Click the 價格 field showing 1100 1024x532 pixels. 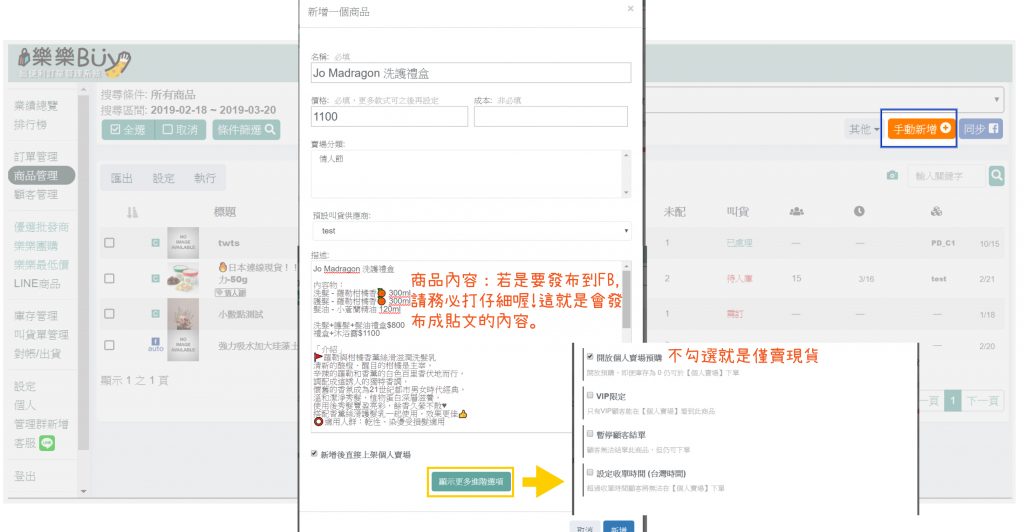coord(389,117)
